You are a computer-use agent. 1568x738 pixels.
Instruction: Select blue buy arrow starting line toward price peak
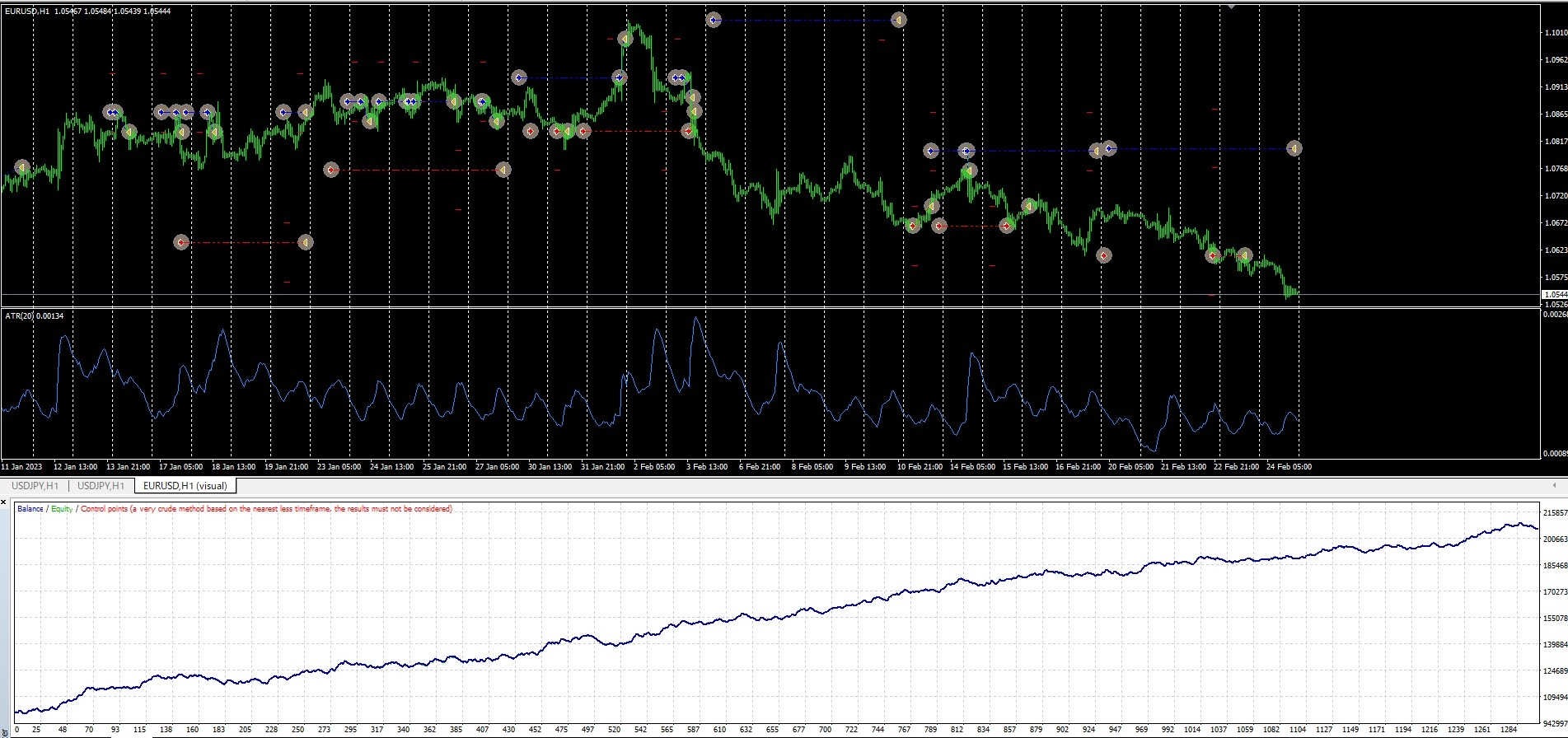click(518, 77)
